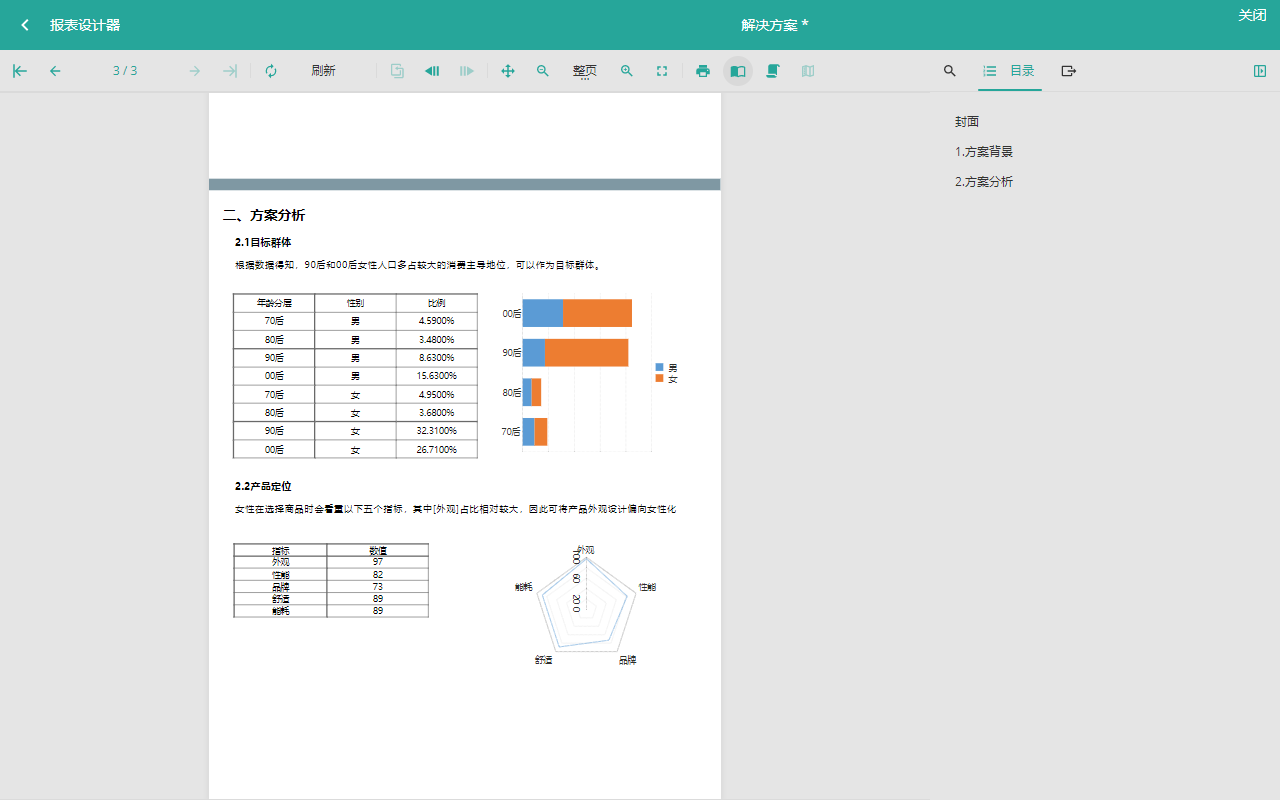This screenshot has height=800, width=1280.
Task: Print the report
Action: [703, 71]
